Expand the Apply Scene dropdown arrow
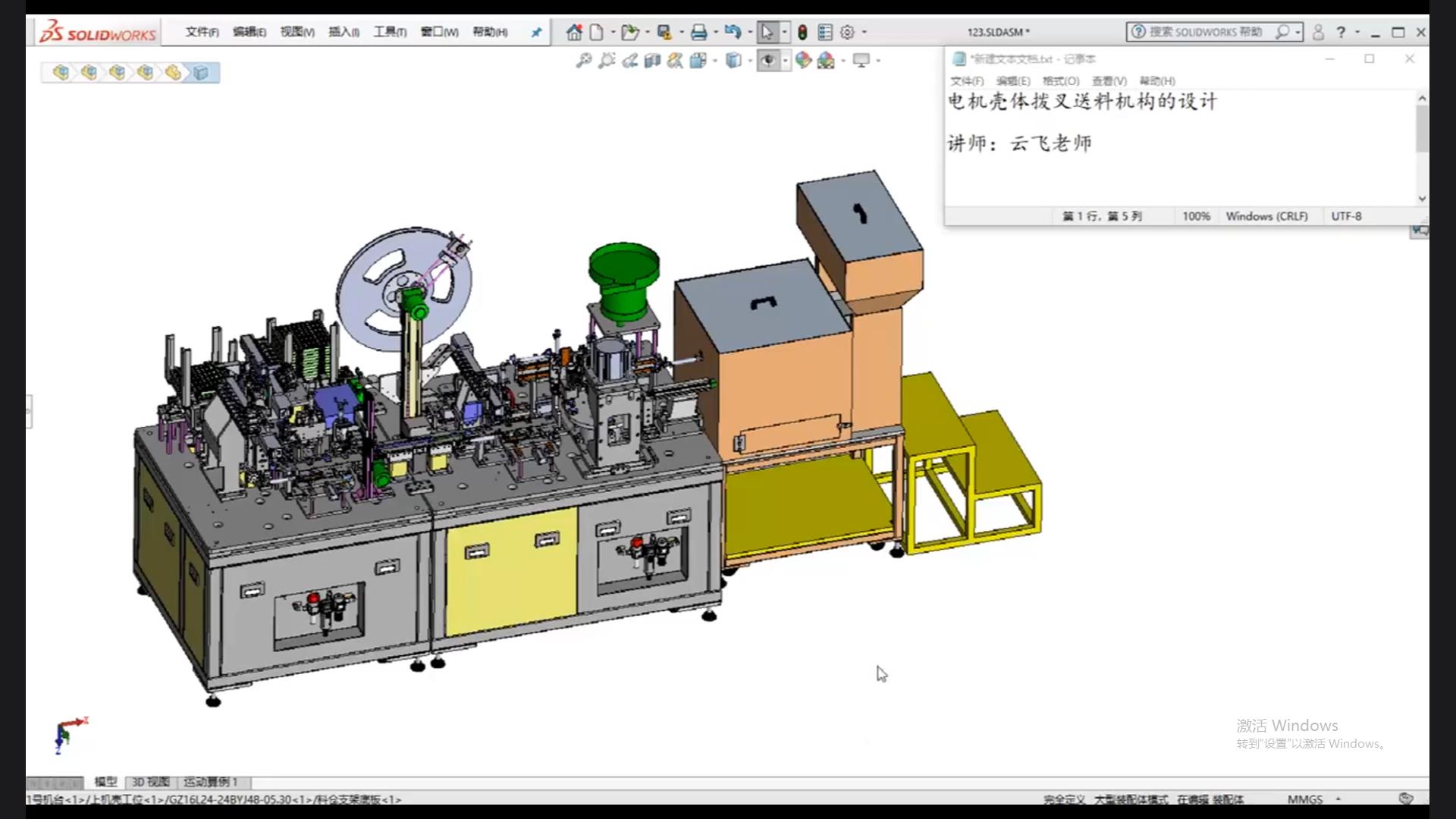 pyautogui.click(x=843, y=61)
